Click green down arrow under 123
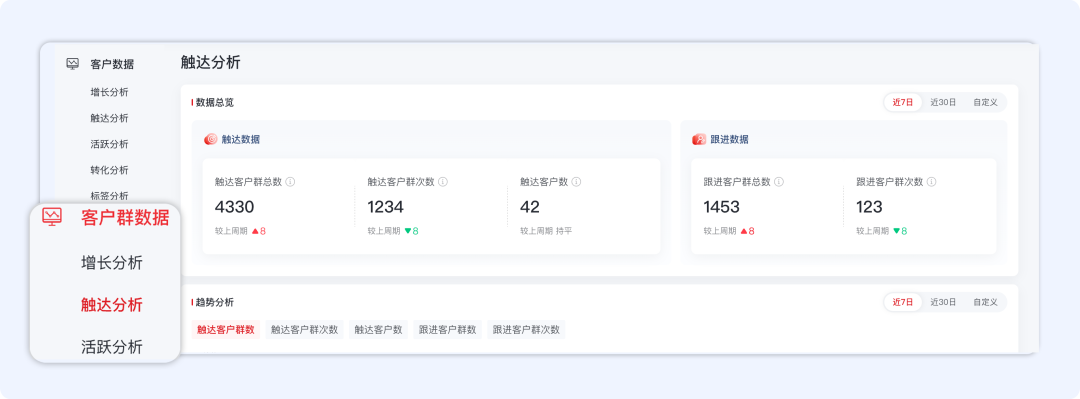This screenshot has height=399, width=1080. [x=897, y=231]
